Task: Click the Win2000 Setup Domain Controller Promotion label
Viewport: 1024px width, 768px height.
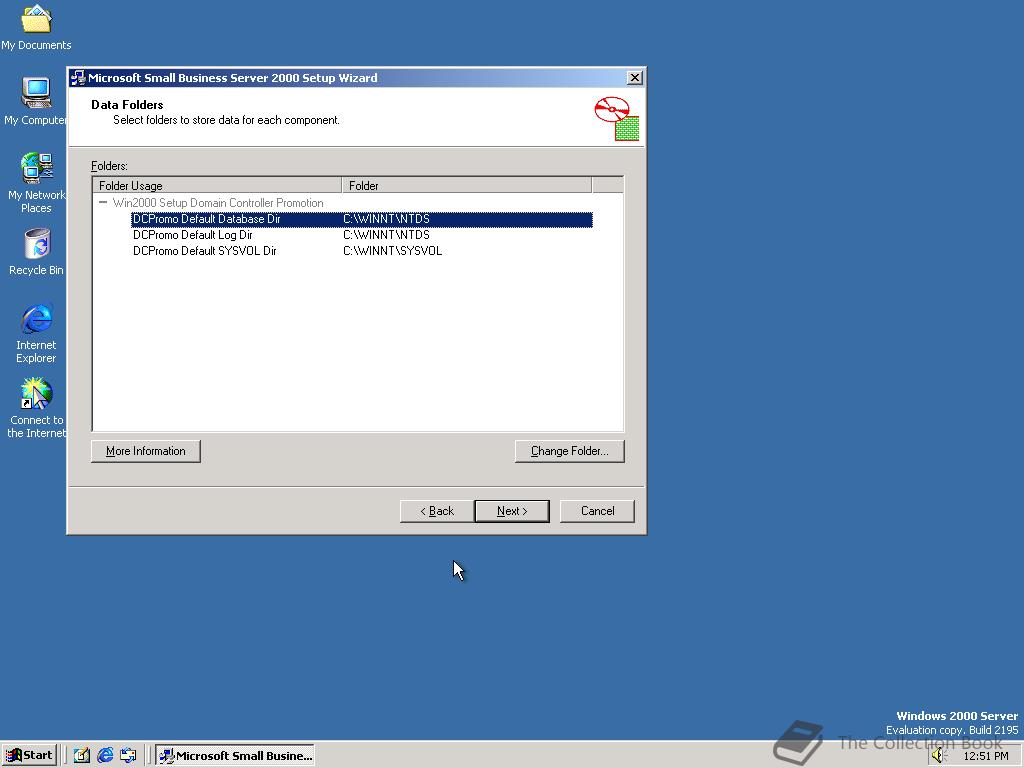Action: [217, 202]
